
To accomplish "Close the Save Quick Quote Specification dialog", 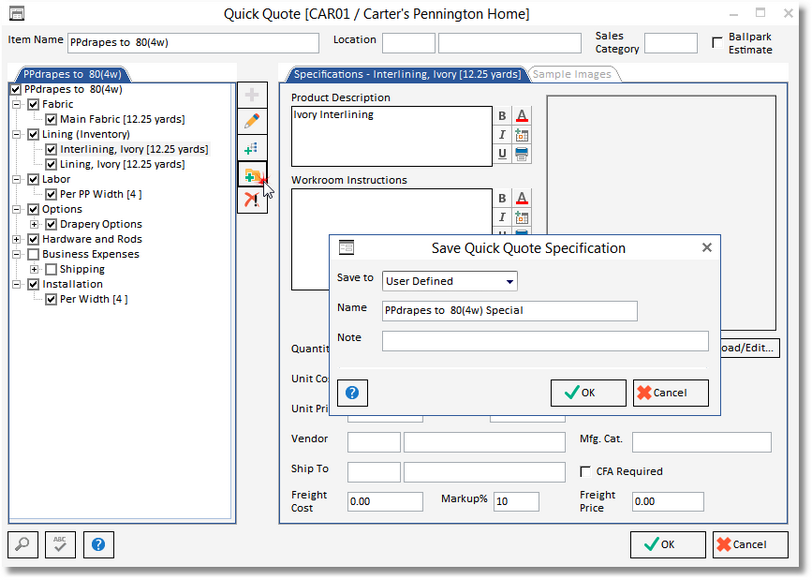I will pos(707,248).
